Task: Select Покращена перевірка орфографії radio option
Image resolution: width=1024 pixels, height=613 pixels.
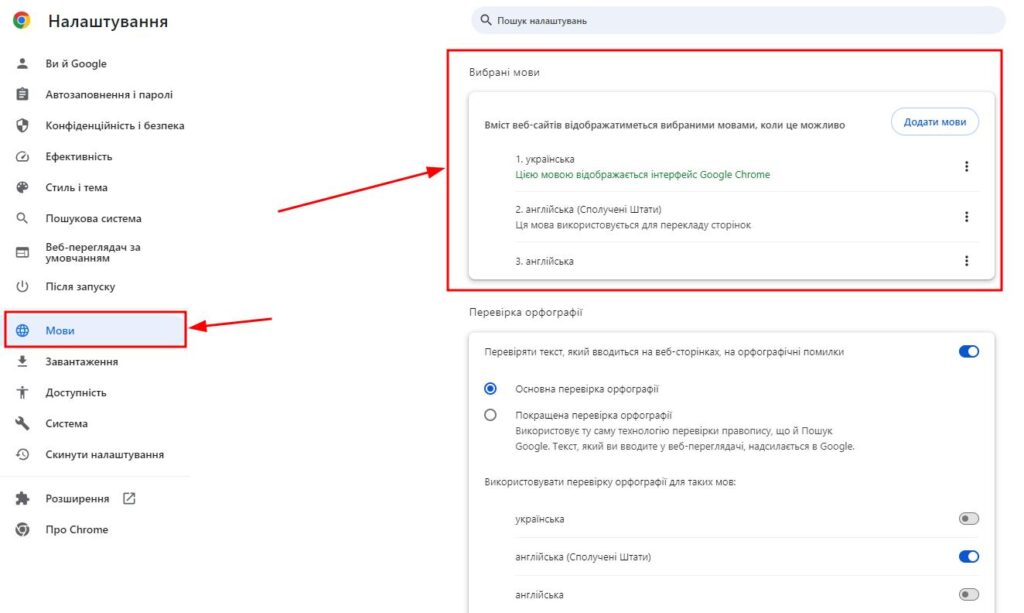Action: point(490,415)
